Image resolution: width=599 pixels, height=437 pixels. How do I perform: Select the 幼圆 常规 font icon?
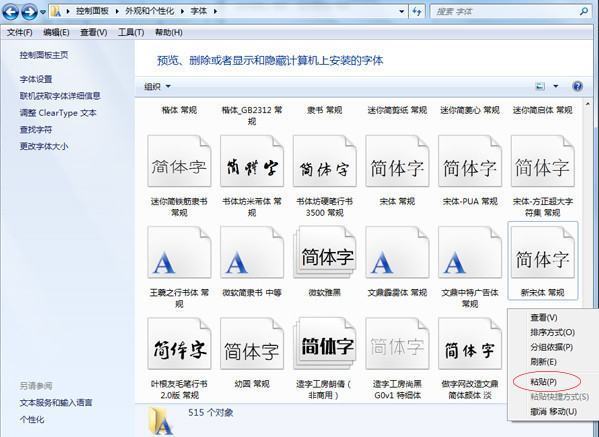[x=252, y=344]
